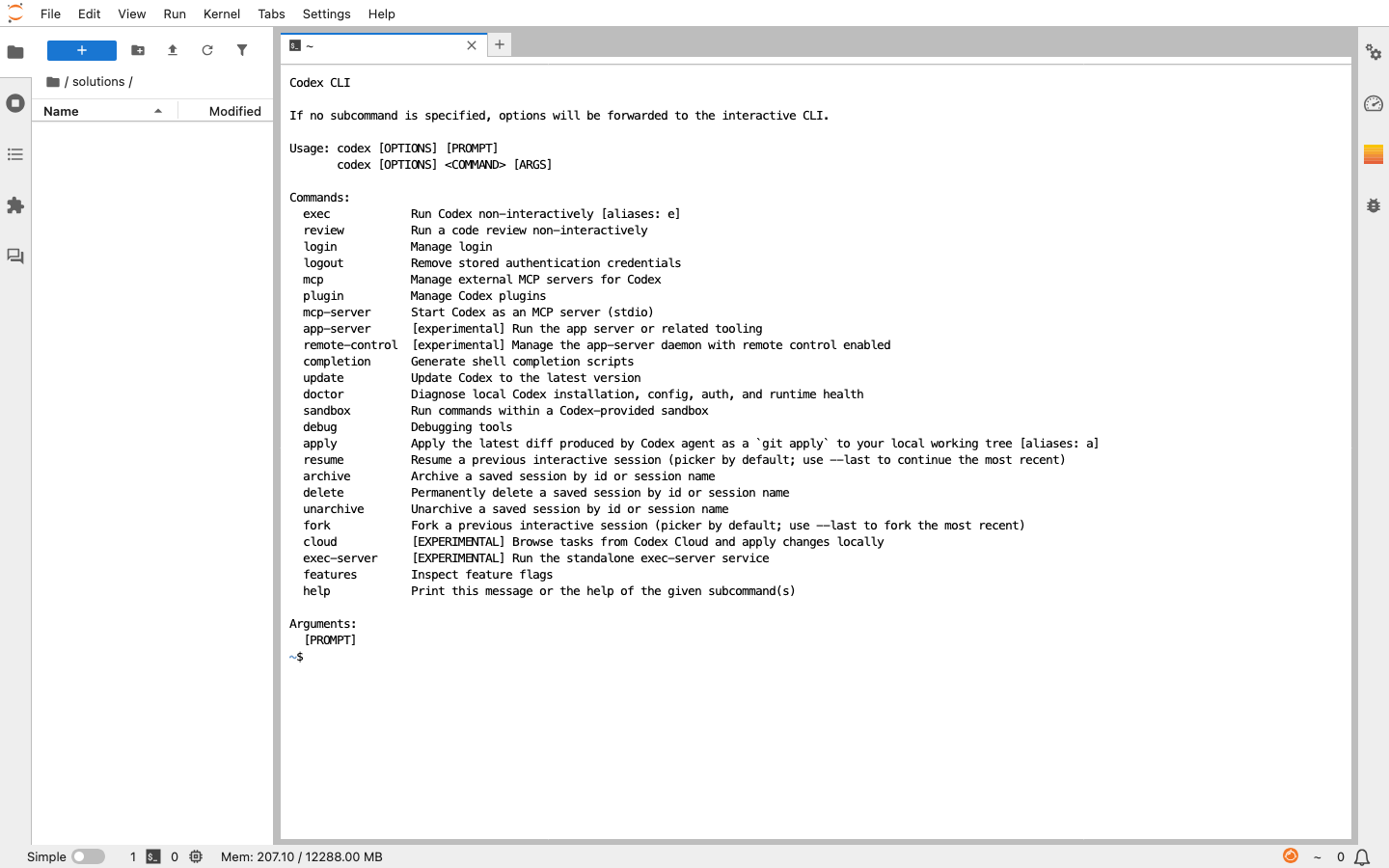Click the memory usage status text
Viewport: 1389px width, 868px height.
click(x=302, y=856)
